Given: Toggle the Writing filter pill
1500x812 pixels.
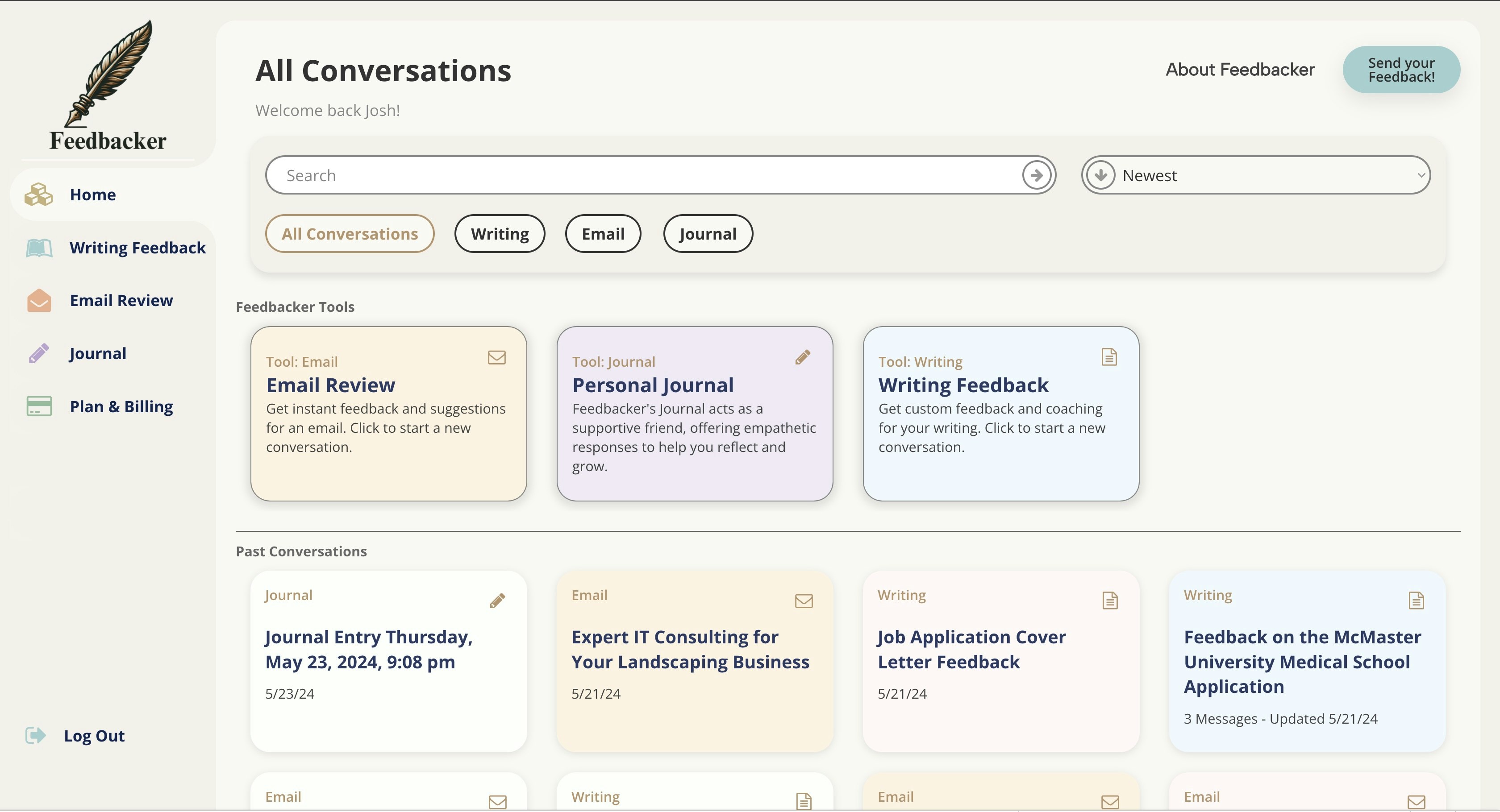Looking at the screenshot, I should 500,234.
